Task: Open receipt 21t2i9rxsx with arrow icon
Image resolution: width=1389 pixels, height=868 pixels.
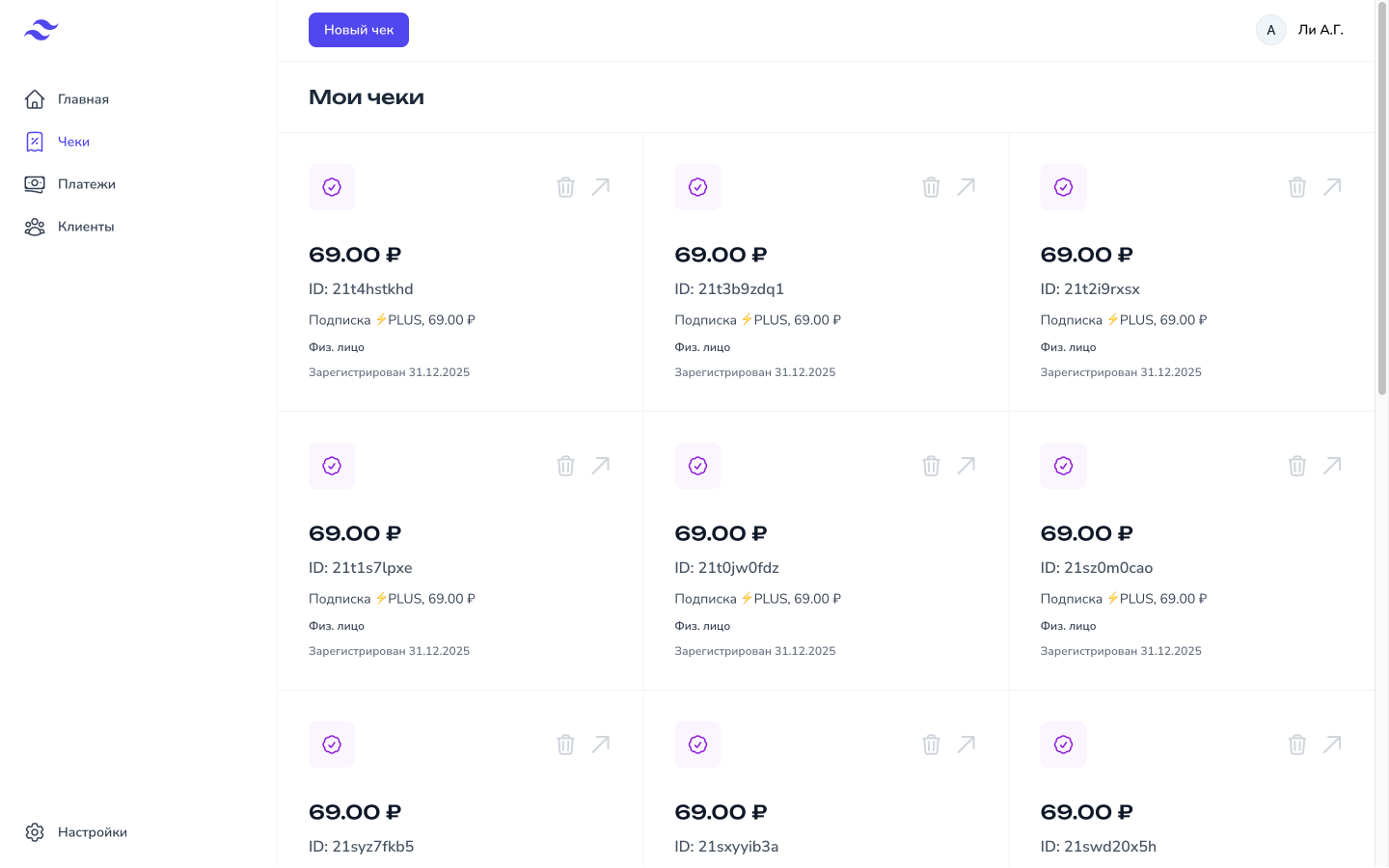Action: pos(1332,187)
